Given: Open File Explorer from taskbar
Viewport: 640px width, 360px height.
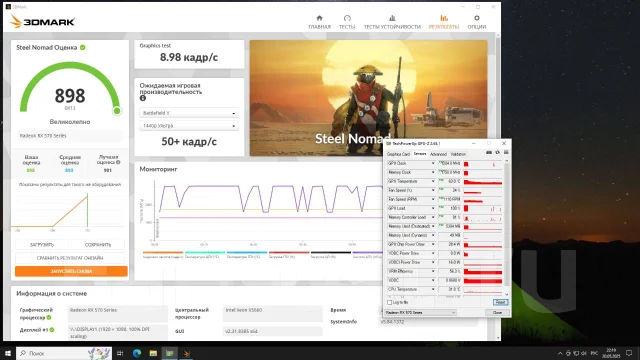Looking at the screenshot, I should coord(153,353).
